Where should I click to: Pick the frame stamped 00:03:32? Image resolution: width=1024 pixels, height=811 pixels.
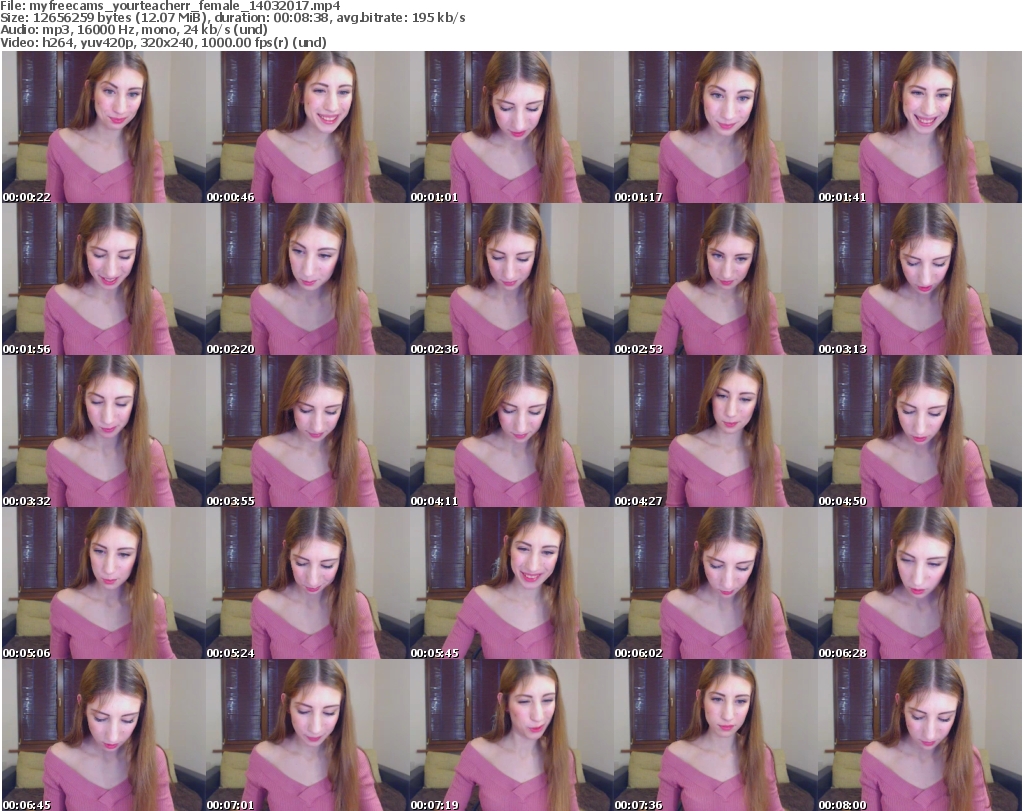(x=104, y=431)
